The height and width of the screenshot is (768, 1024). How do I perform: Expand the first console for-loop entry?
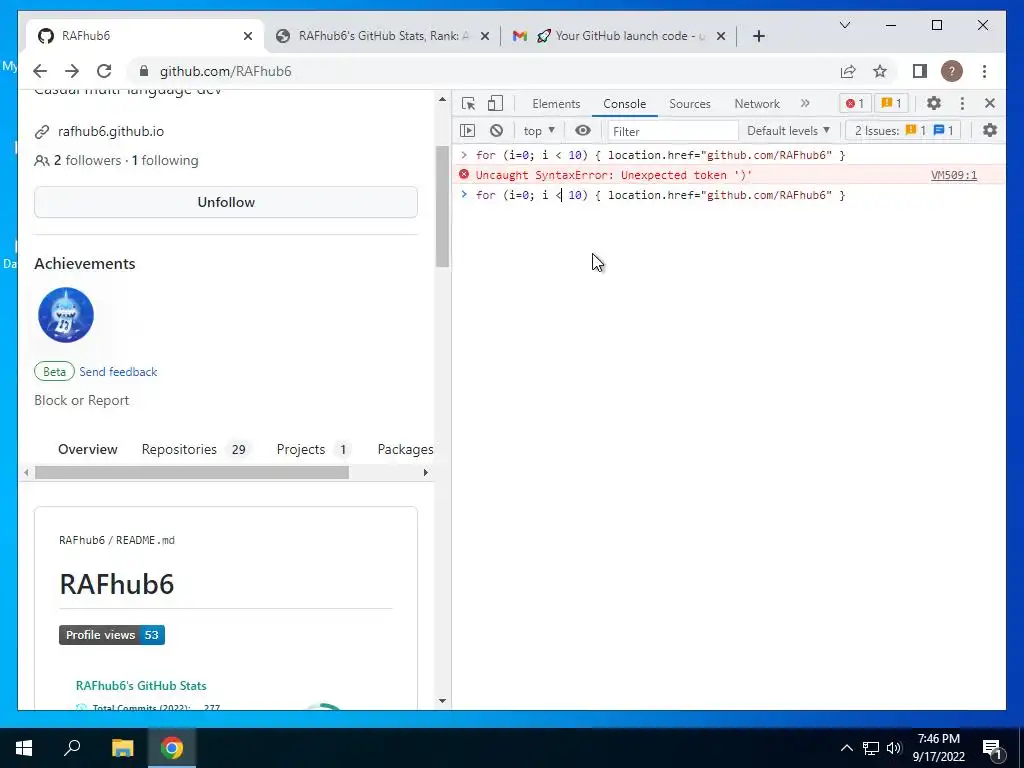click(x=464, y=155)
